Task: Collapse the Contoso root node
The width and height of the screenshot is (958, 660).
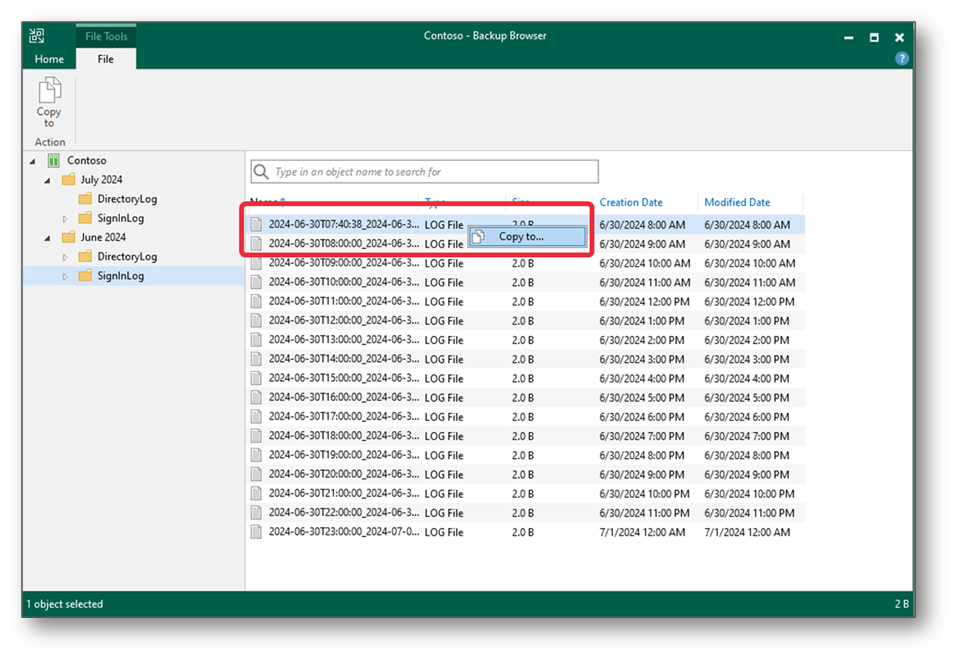Action: click(x=32, y=161)
